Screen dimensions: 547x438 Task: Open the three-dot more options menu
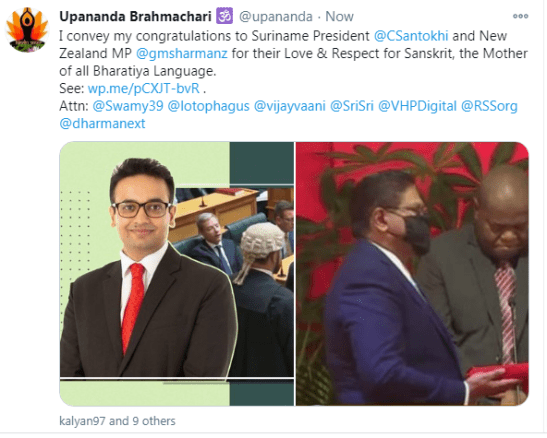[520, 16]
